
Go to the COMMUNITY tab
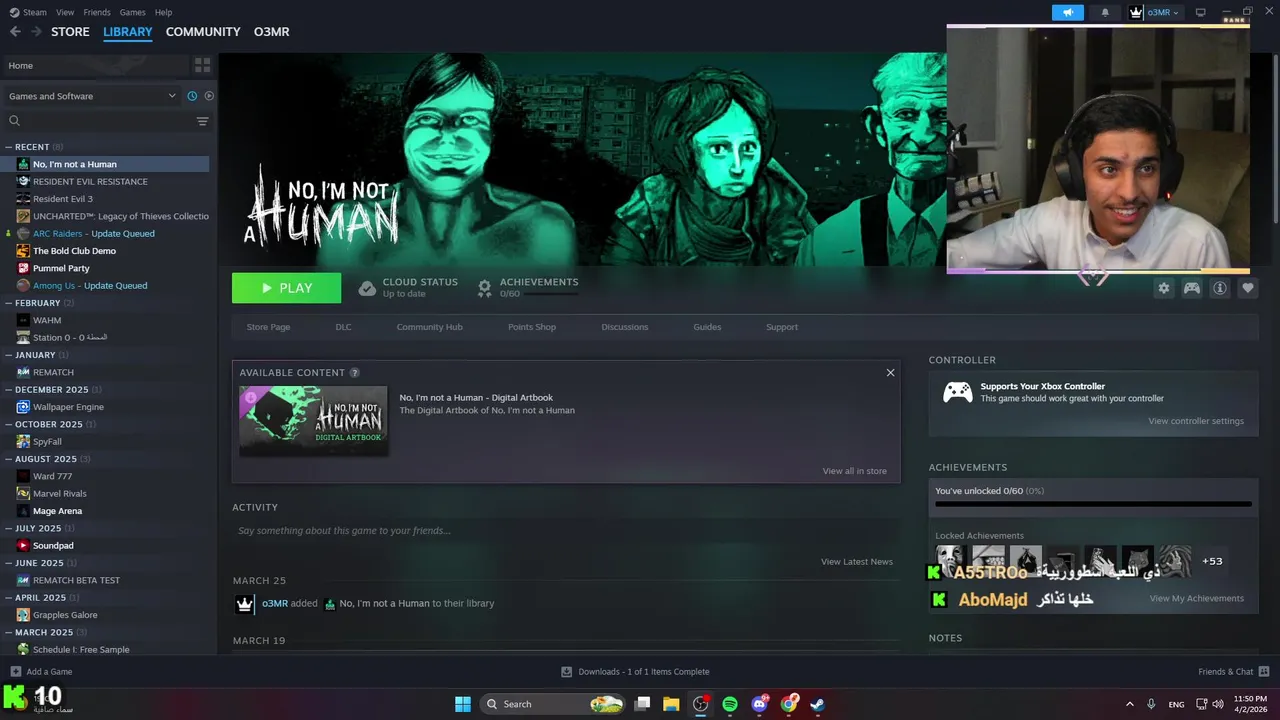pos(203,32)
